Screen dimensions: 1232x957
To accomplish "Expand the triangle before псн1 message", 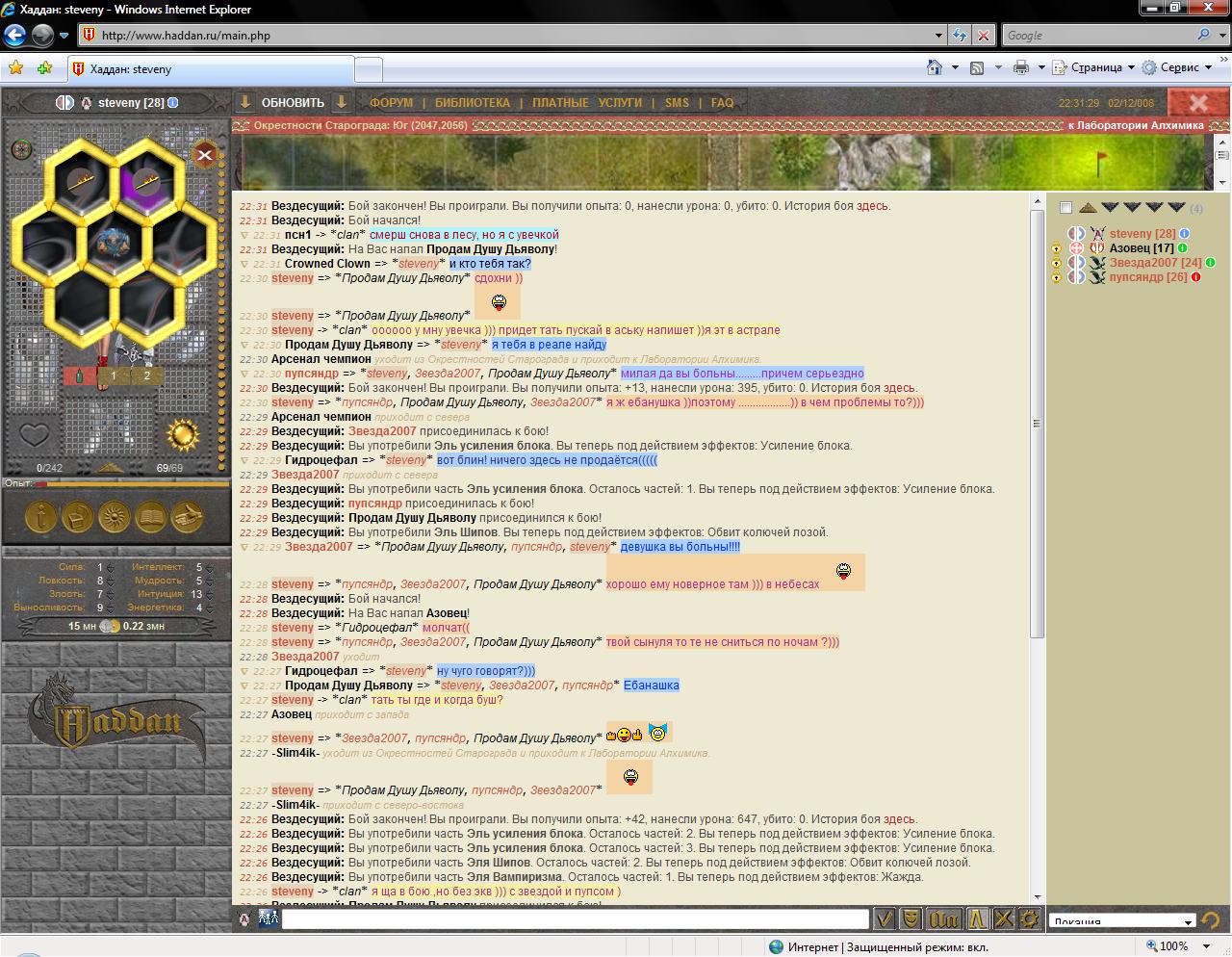I will 244,235.
